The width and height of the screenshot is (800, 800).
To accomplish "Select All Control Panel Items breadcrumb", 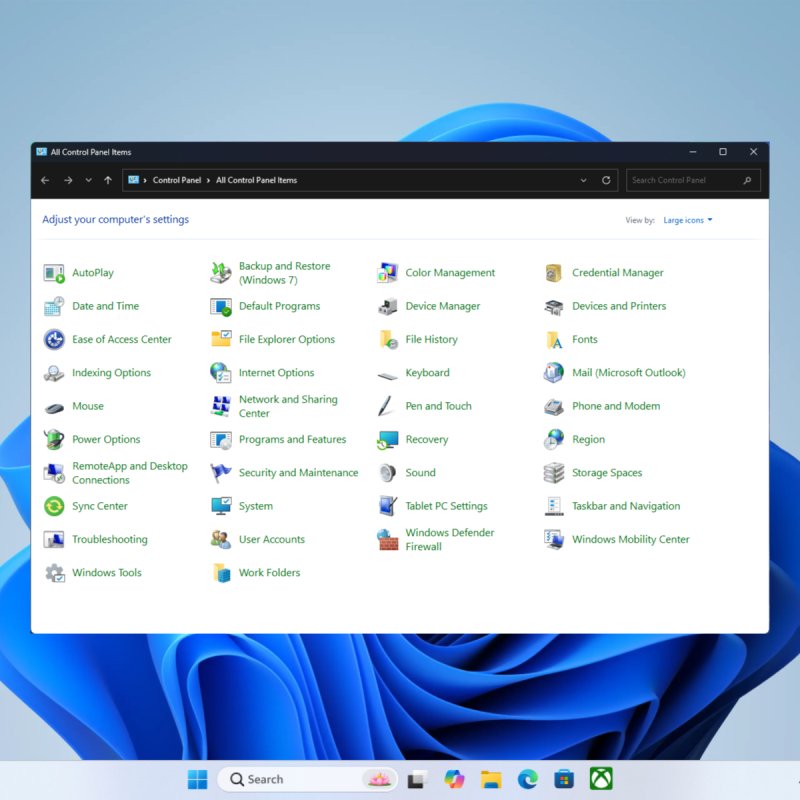I will [256, 181].
